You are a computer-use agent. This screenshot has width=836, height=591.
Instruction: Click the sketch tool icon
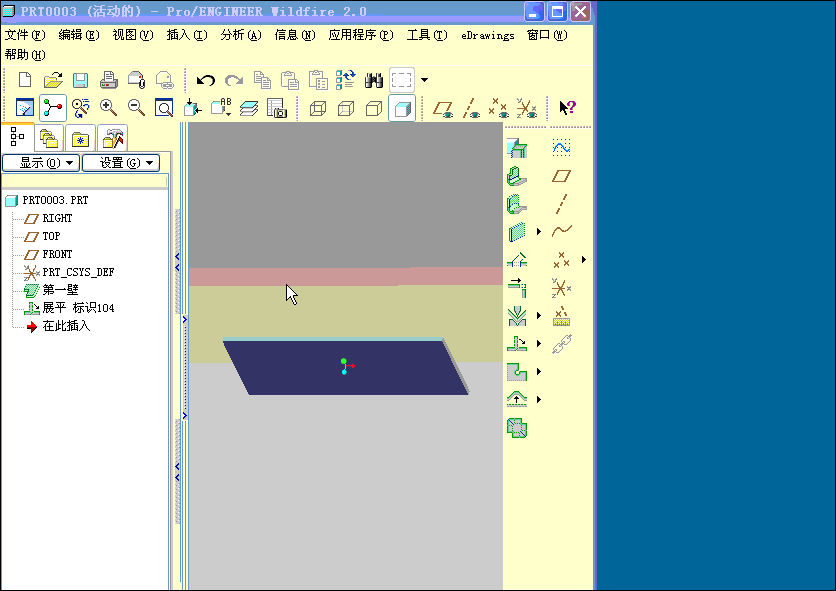[x=561, y=148]
